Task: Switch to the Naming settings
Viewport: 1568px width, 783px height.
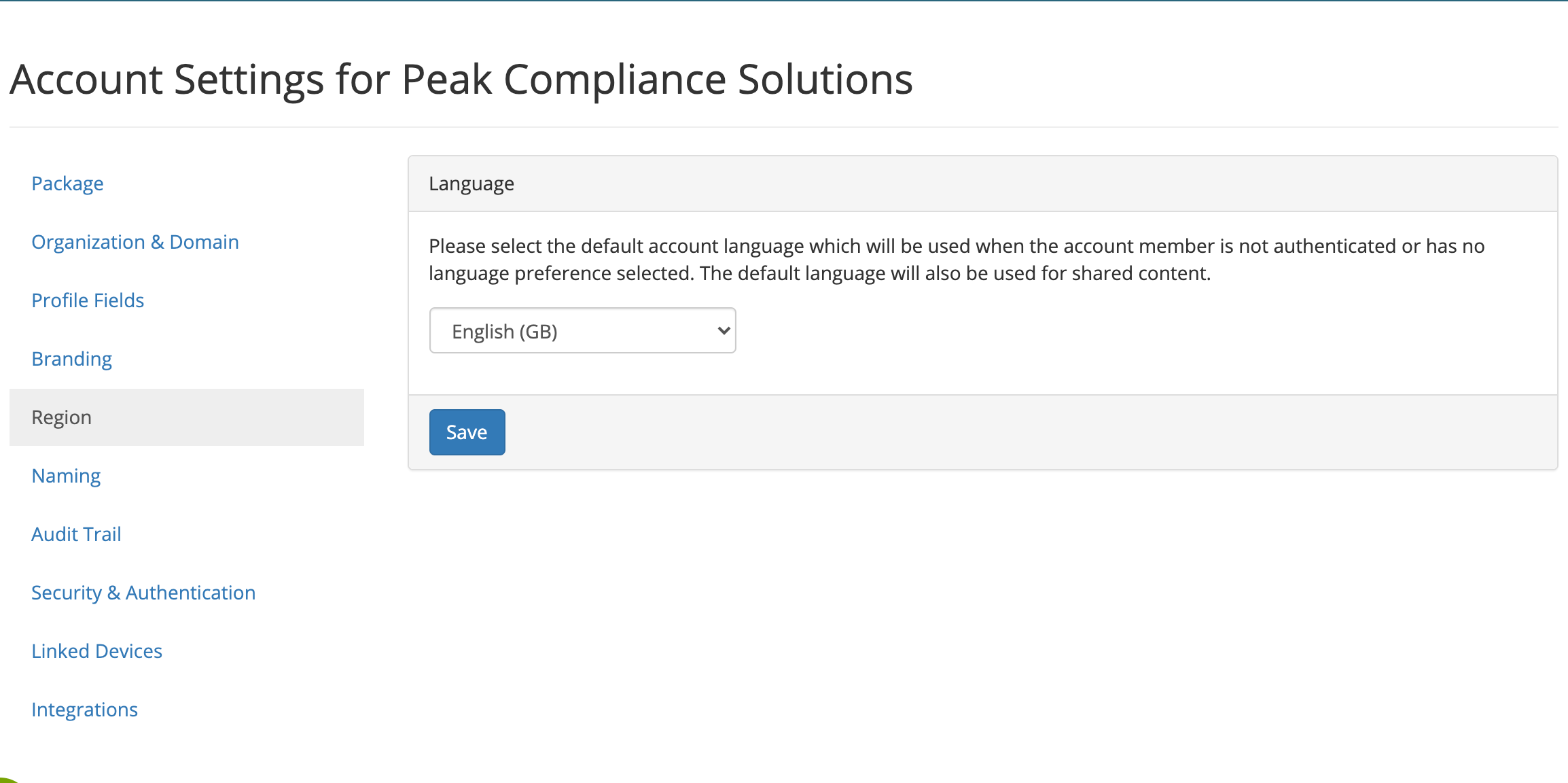Action: pyautogui.click(x=66, y=476)
